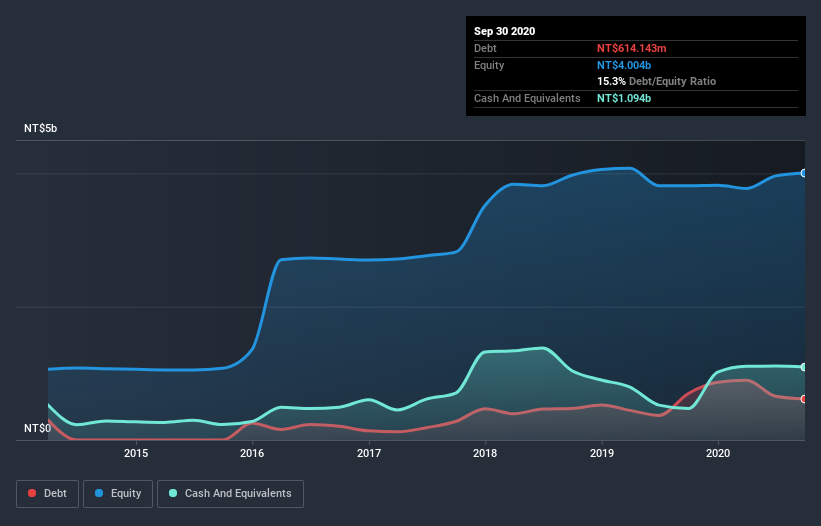Click the 2015 x-axis label
The width and height of the screenshot is (821, 526).
[x=136, y=453]
